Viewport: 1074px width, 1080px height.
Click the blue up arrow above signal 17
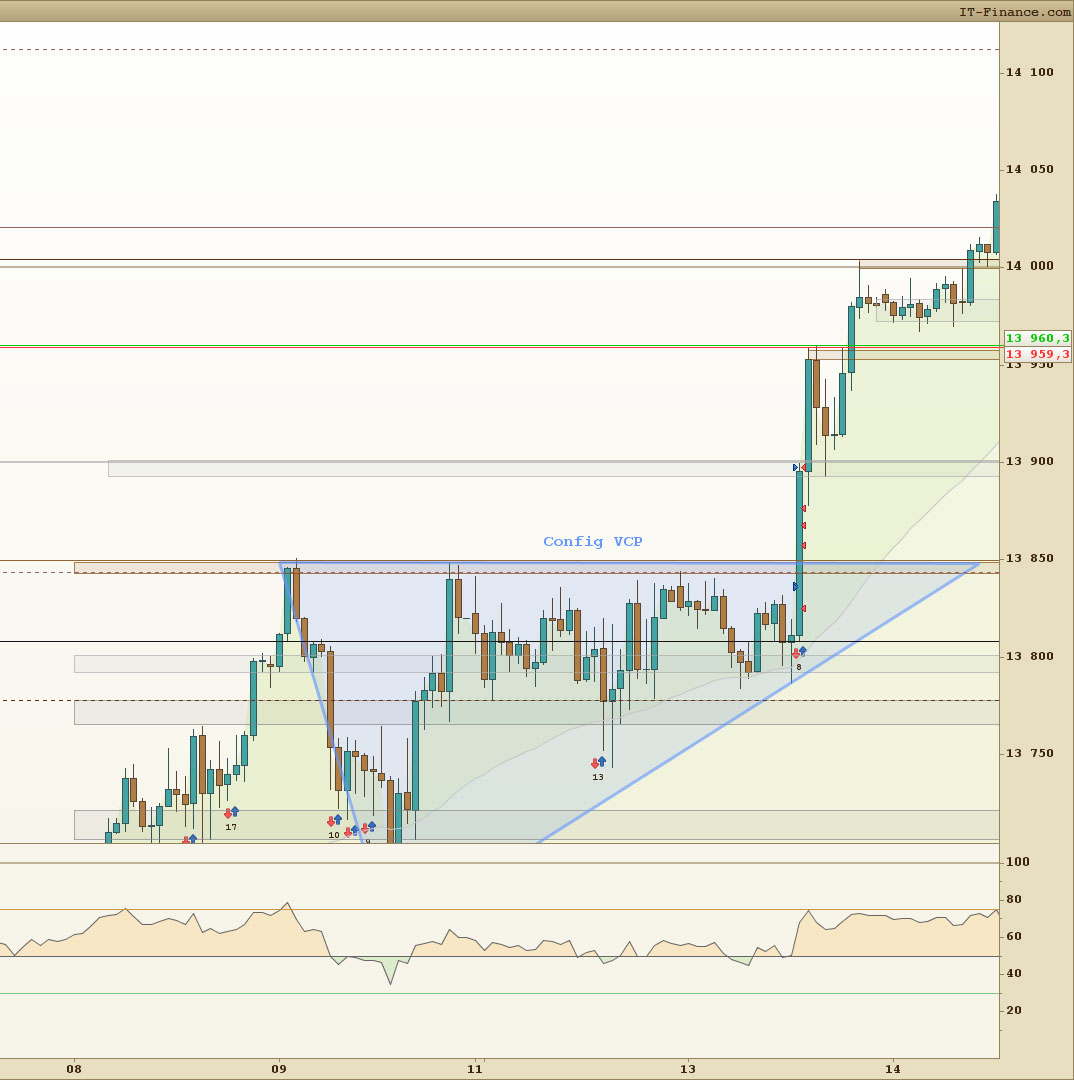point(235,811)
